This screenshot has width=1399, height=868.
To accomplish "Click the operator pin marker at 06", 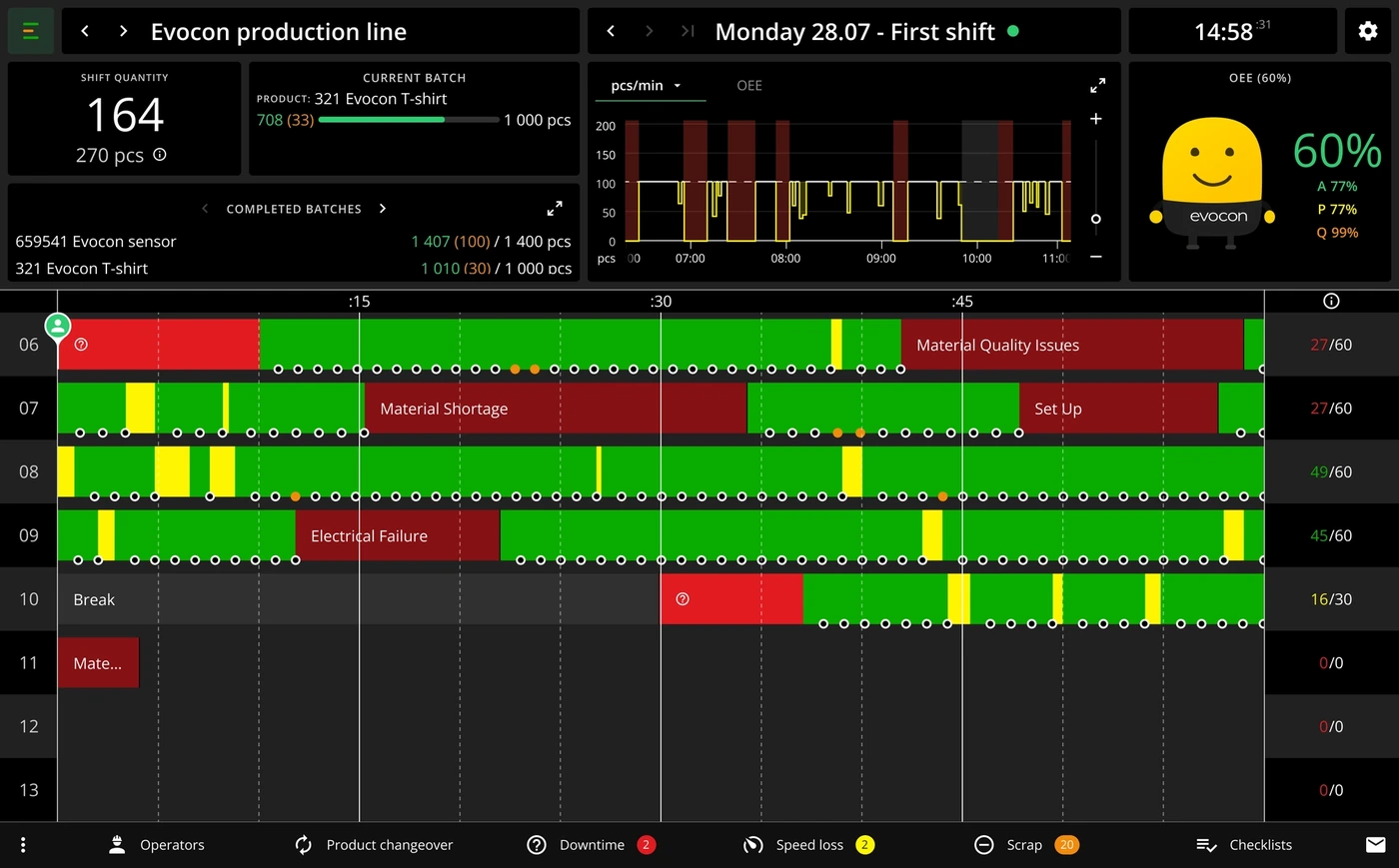I will click(58, 327).
